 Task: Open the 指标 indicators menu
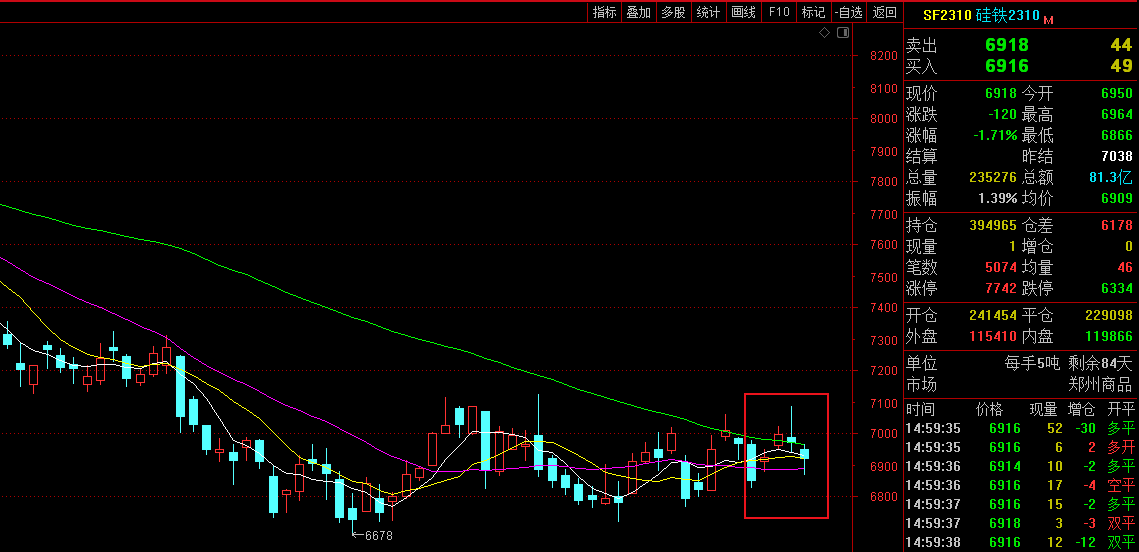coord(604,12)
